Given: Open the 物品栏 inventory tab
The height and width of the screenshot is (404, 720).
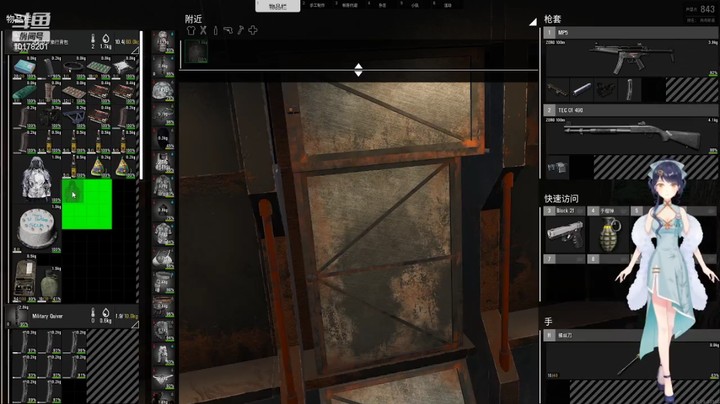Looking at the screenshot, I should pyautogui.click(x=278, y=6).
